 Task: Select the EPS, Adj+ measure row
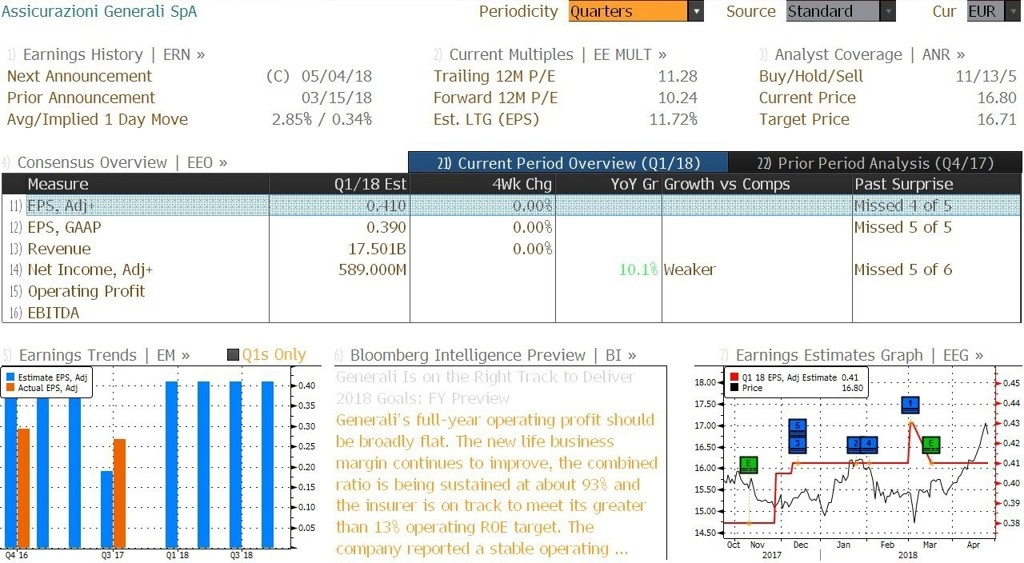[511, 206]
